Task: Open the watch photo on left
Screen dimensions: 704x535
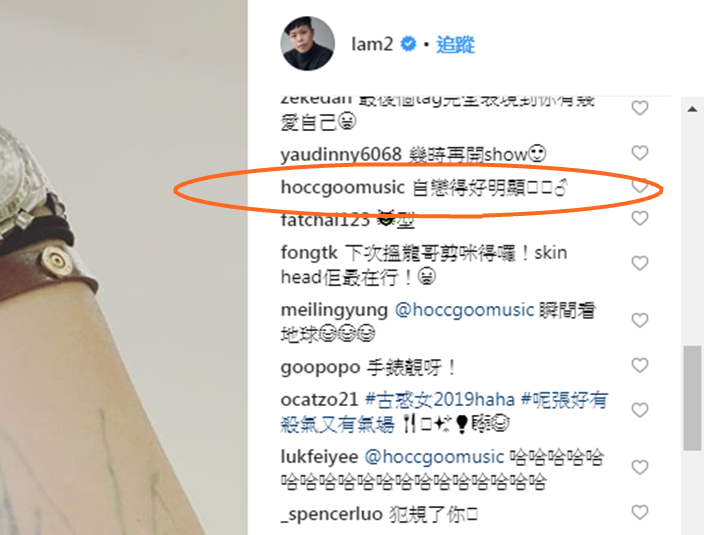Action: tap(123, 268)
